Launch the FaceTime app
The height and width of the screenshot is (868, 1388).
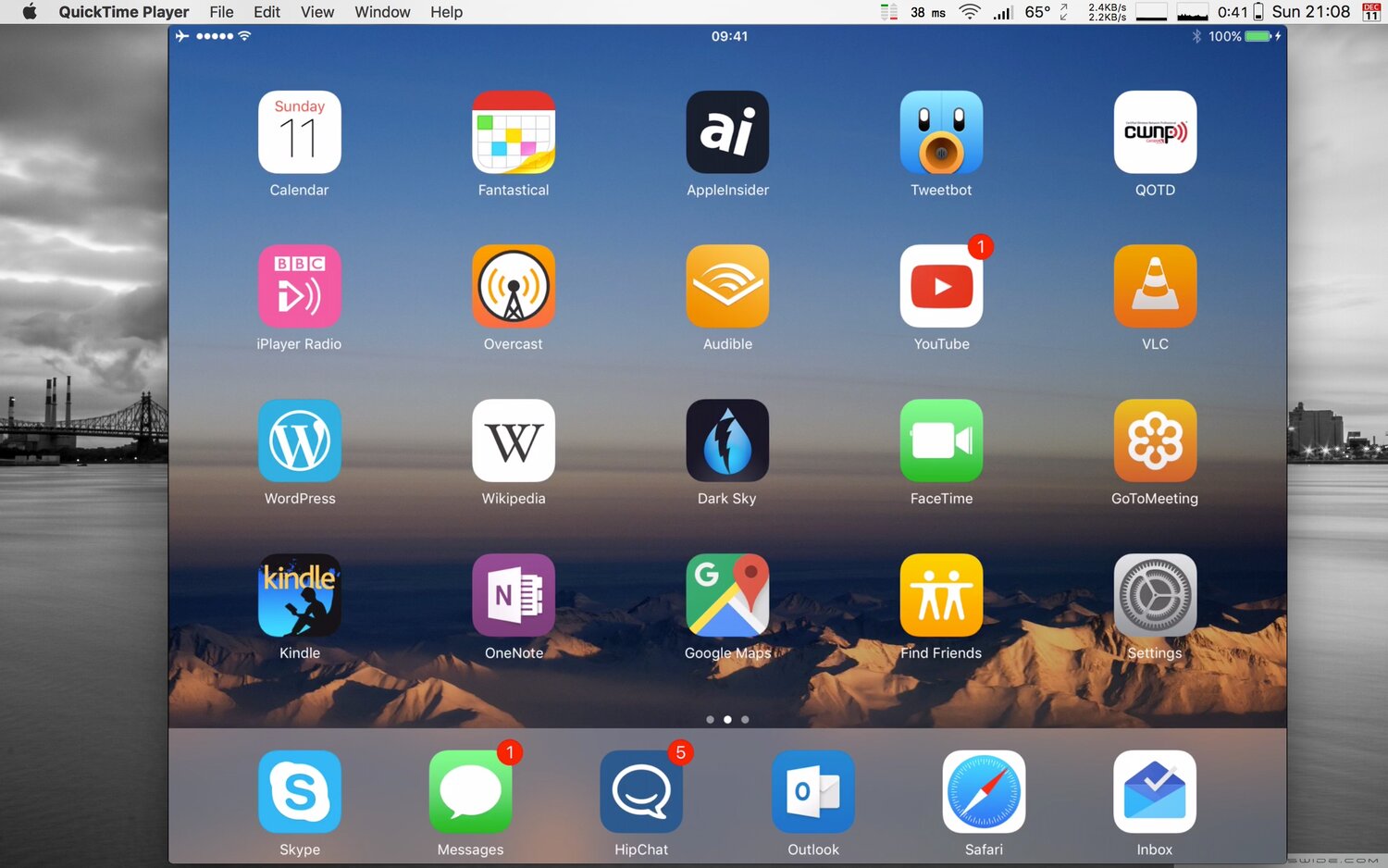click(x=941, y=440)
